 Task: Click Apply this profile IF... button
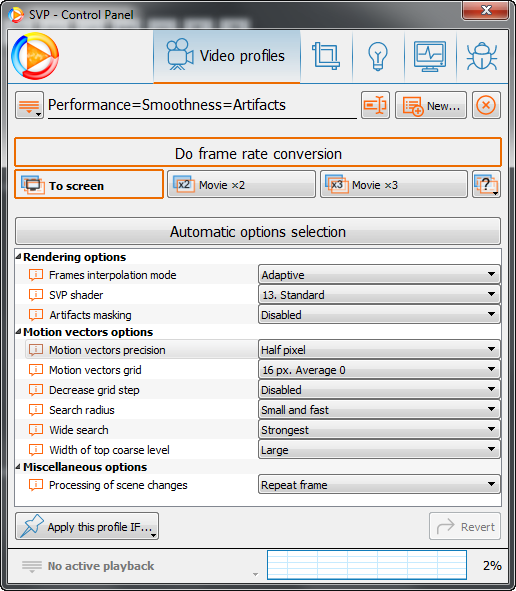[x=87, y=526]
